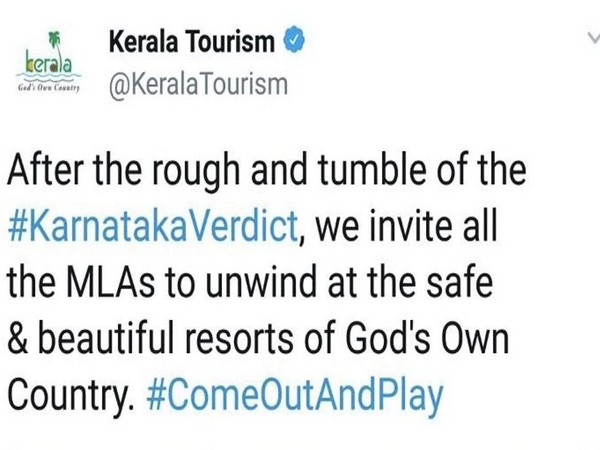
Task: Click the tweet line starting "After the rough"
Action: [266, 170]
